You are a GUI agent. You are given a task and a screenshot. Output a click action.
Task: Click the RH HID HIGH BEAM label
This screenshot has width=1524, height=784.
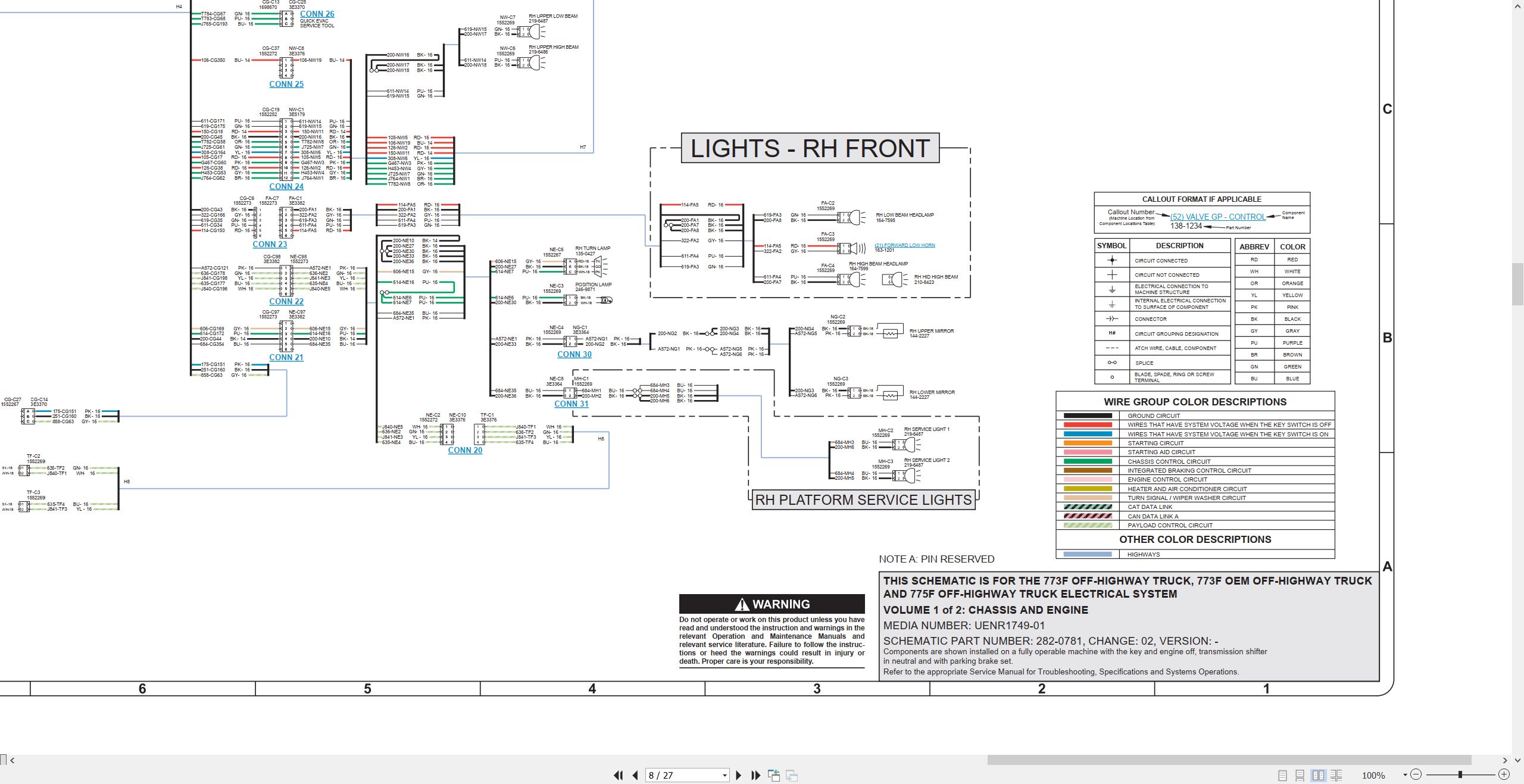click(936, 277)
